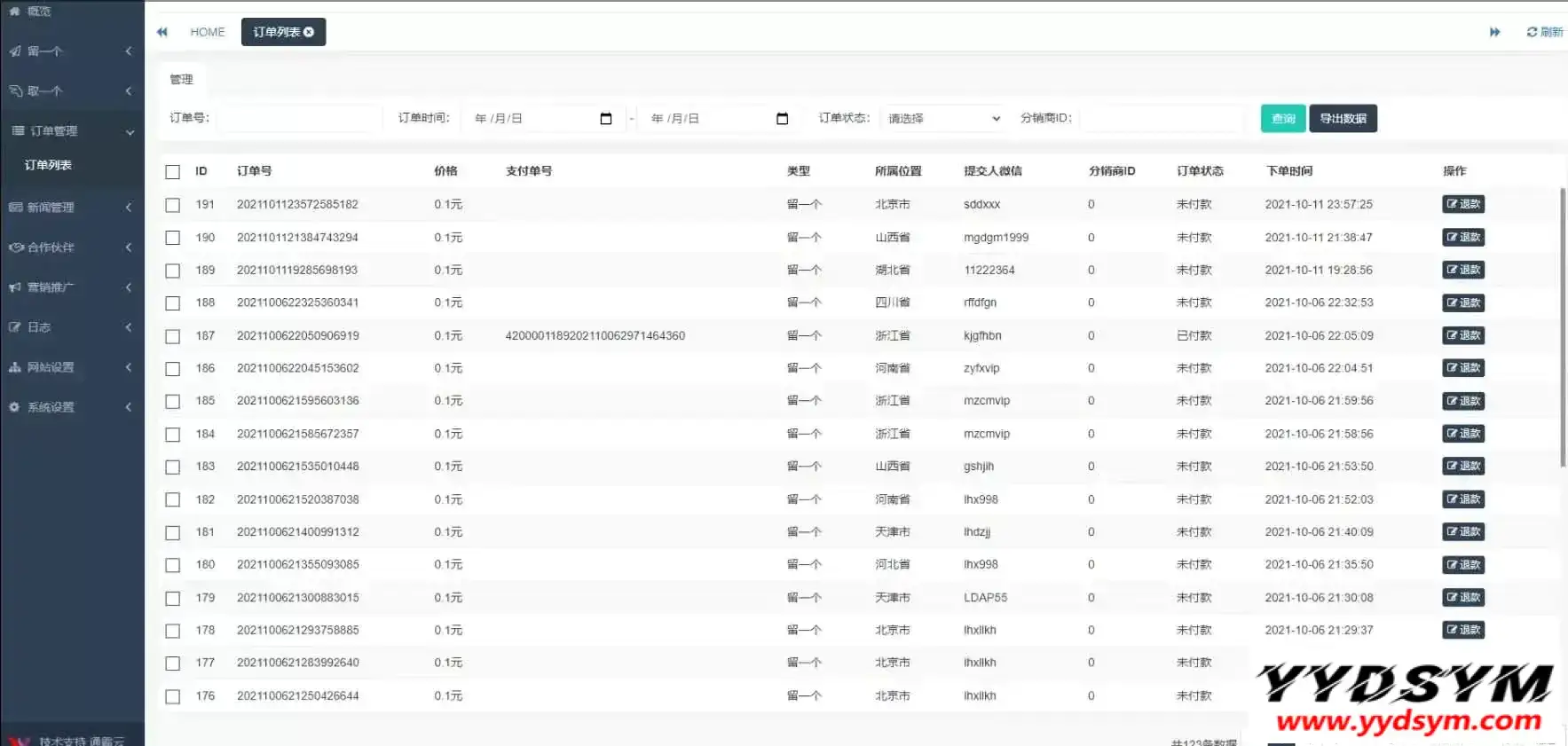Click the sitemap icon beside 网站设置
This screenshot has width=1568, height=746.
pos(15,367)
